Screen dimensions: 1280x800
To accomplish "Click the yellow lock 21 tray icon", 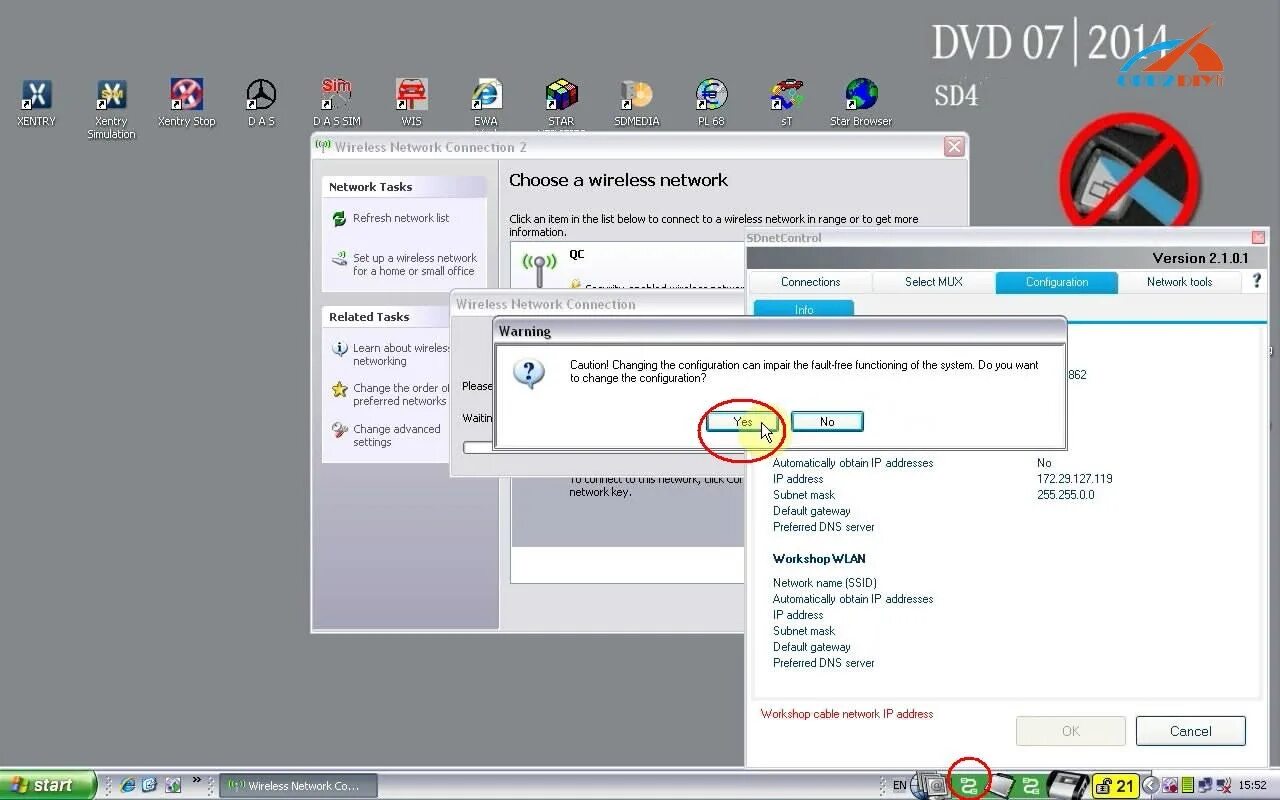I will coord(1115,785).
